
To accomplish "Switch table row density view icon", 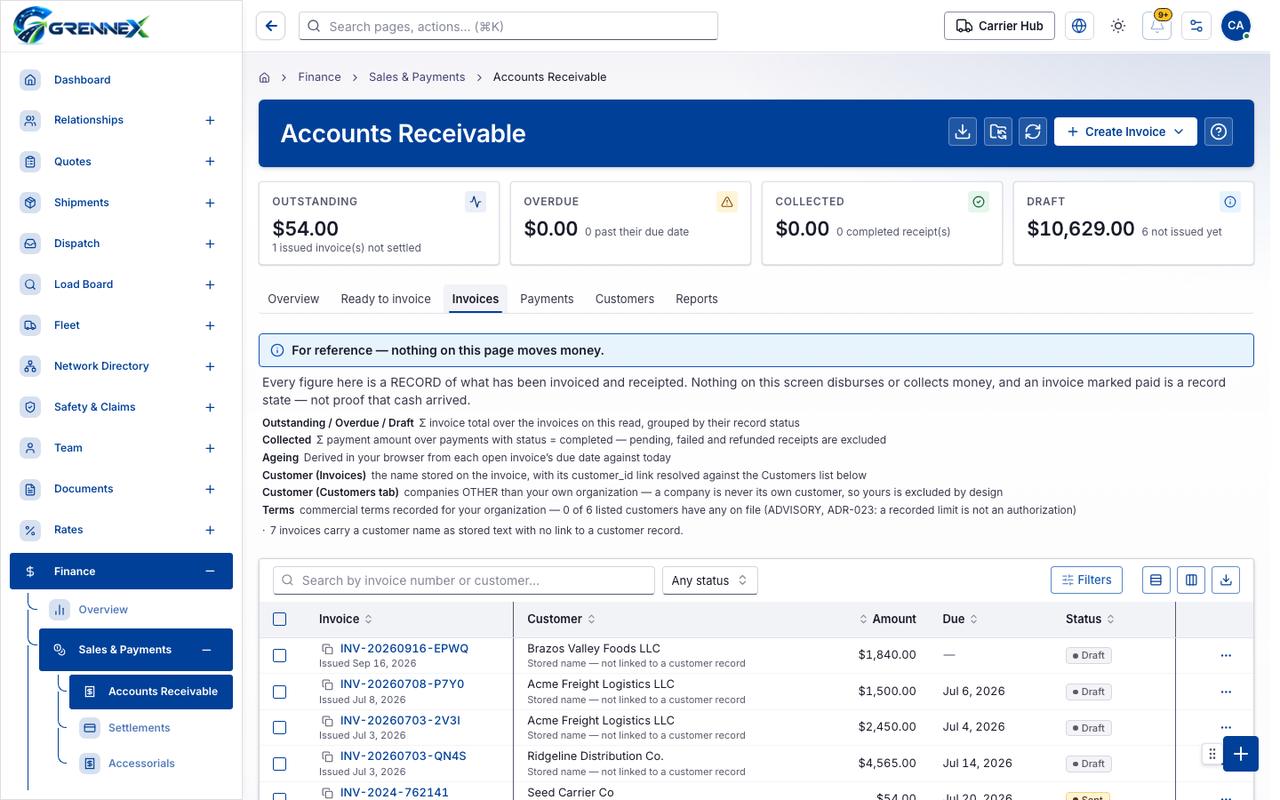I will (1156, 580).
